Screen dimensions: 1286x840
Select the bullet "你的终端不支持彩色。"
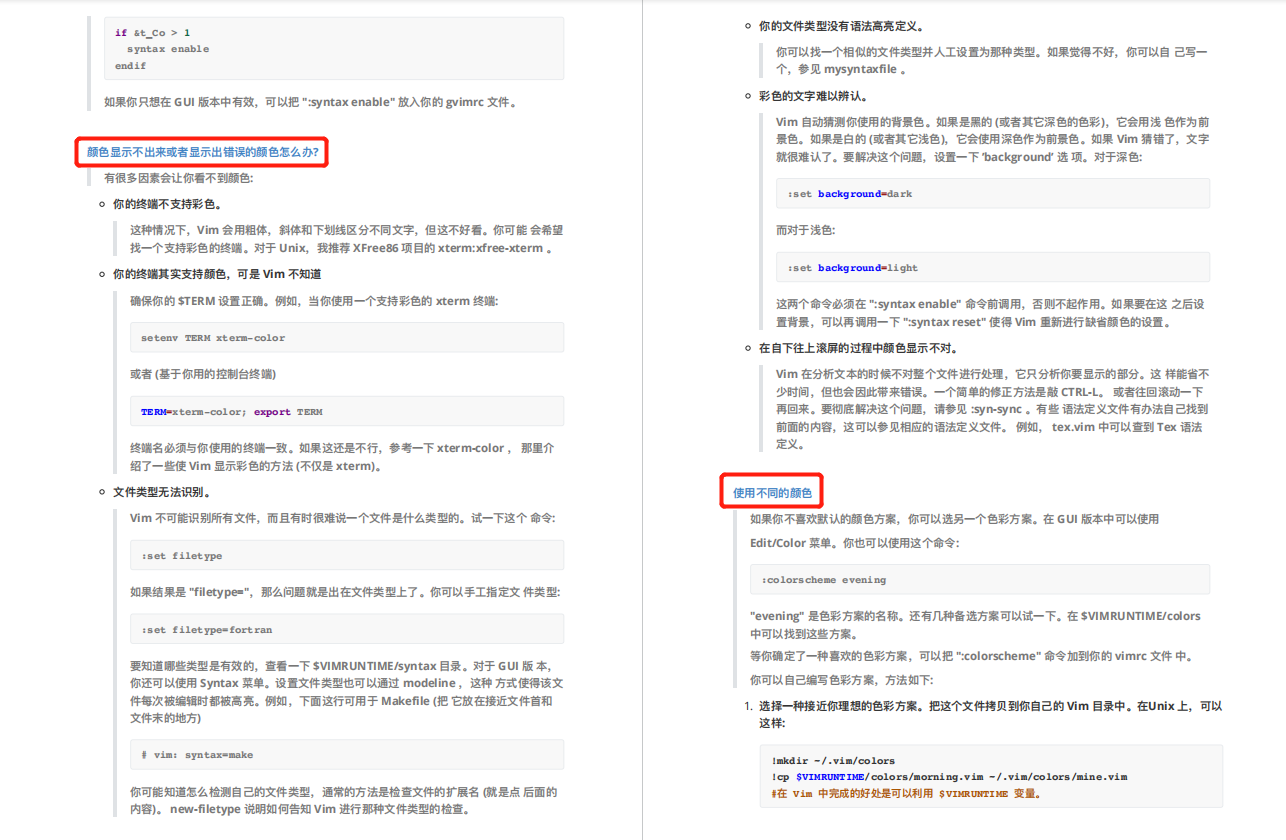[x=168, y=204]
